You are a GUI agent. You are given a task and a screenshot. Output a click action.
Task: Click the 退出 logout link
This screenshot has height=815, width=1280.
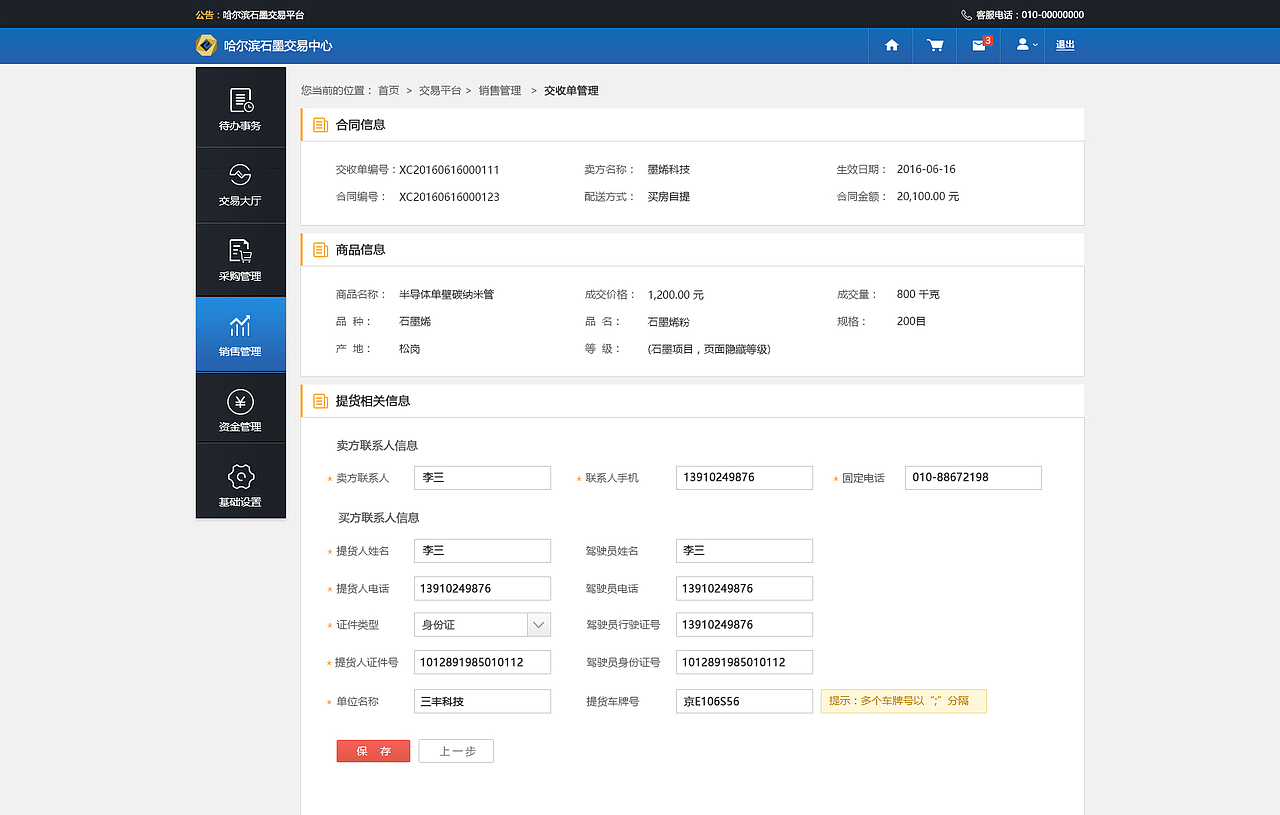pos(1065,45)
